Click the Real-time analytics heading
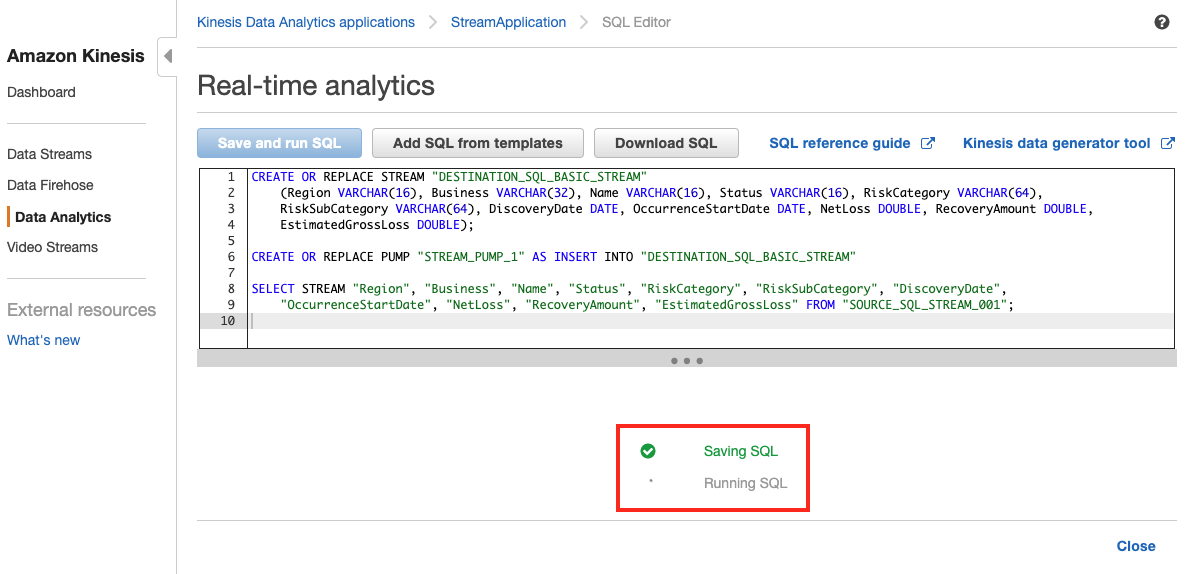The image size is (1197, 574). 316,85
